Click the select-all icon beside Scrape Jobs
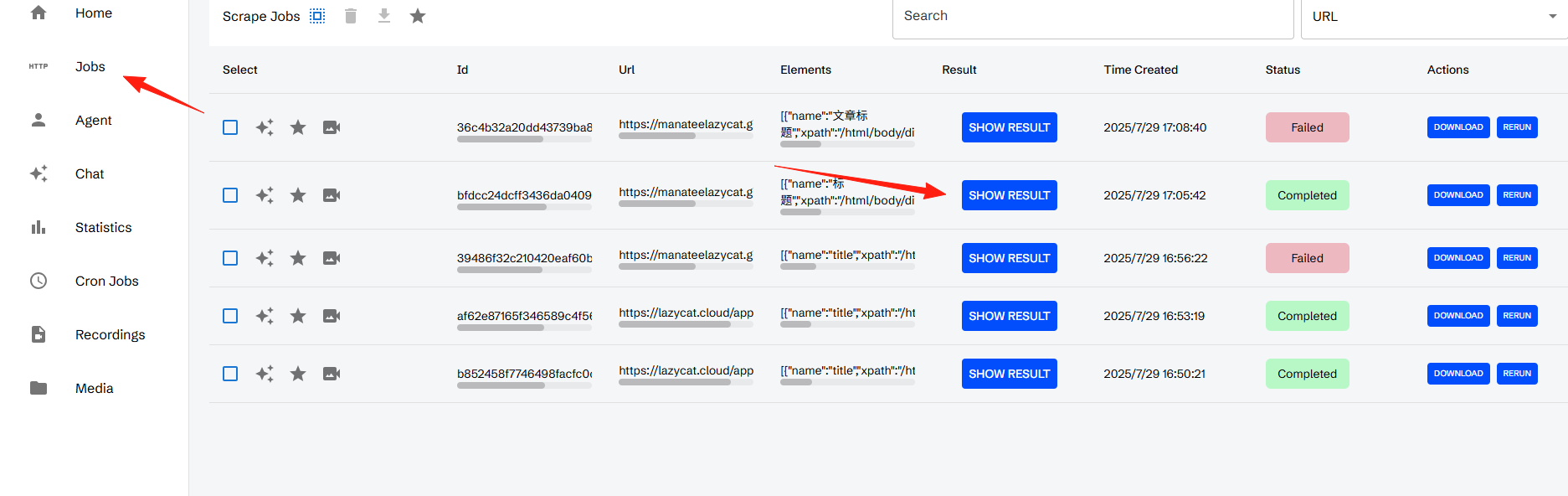This screenshot has width=1568, height=496. [x=317, y=16]
